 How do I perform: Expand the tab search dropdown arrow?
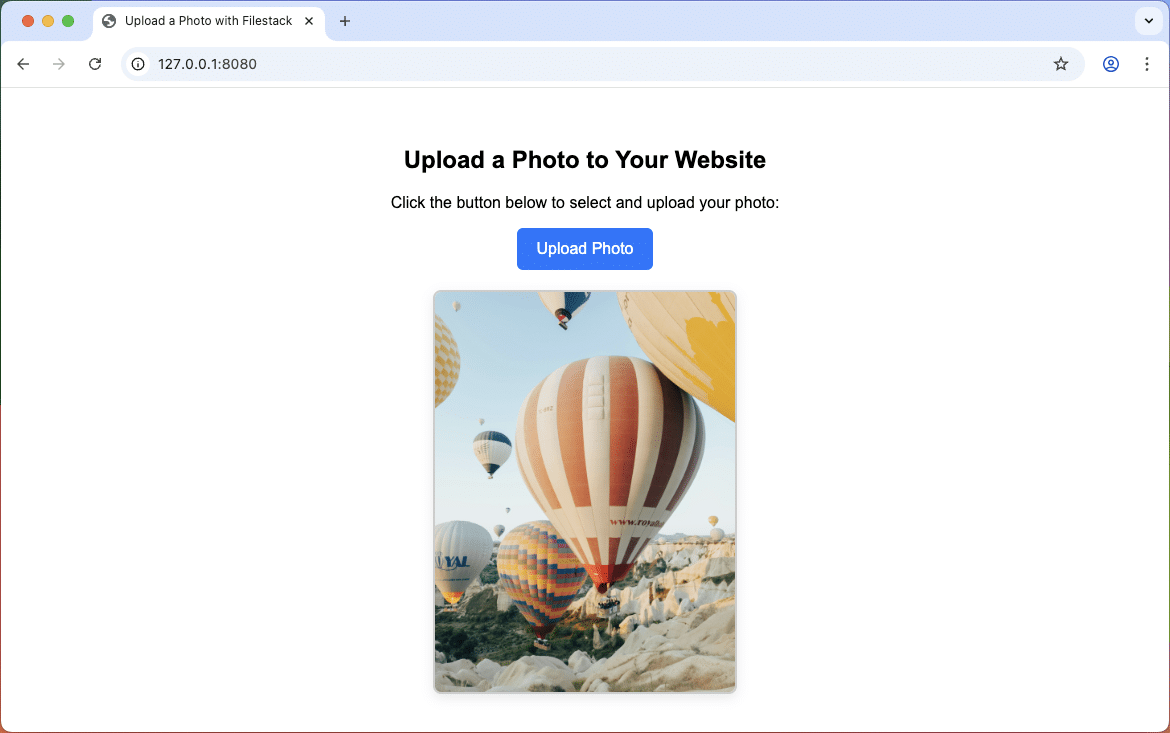click(x=1148, y=21)
